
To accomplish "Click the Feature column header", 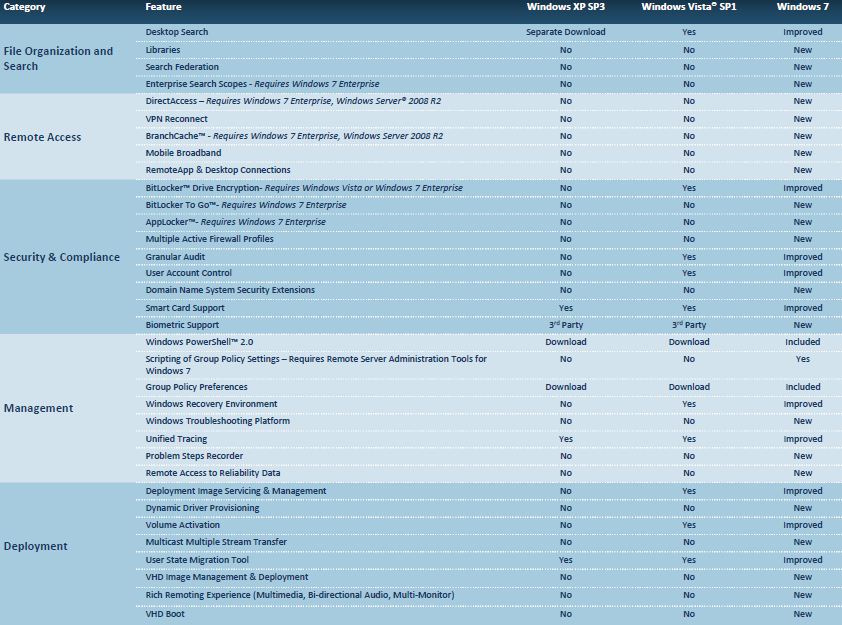I will click(x=163, y=7).
